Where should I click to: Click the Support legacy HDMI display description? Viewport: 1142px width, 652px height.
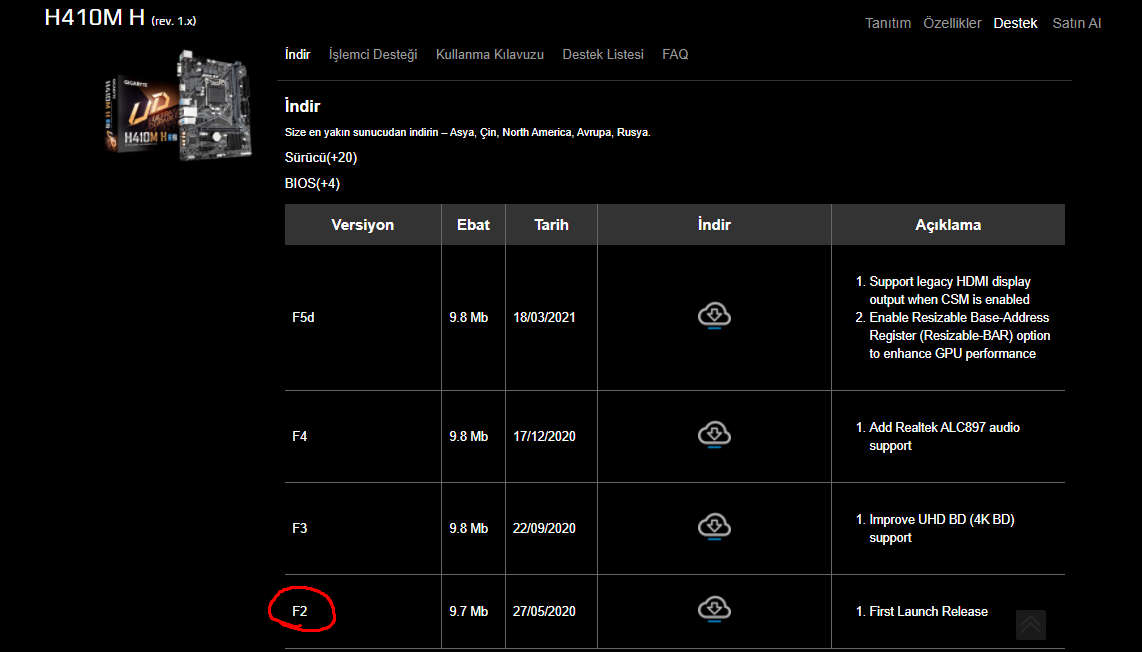(x=950, y=290)
